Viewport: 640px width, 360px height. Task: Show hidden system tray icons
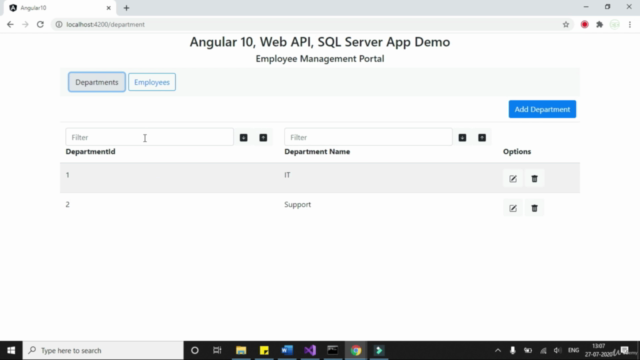(x=498, y=350)
